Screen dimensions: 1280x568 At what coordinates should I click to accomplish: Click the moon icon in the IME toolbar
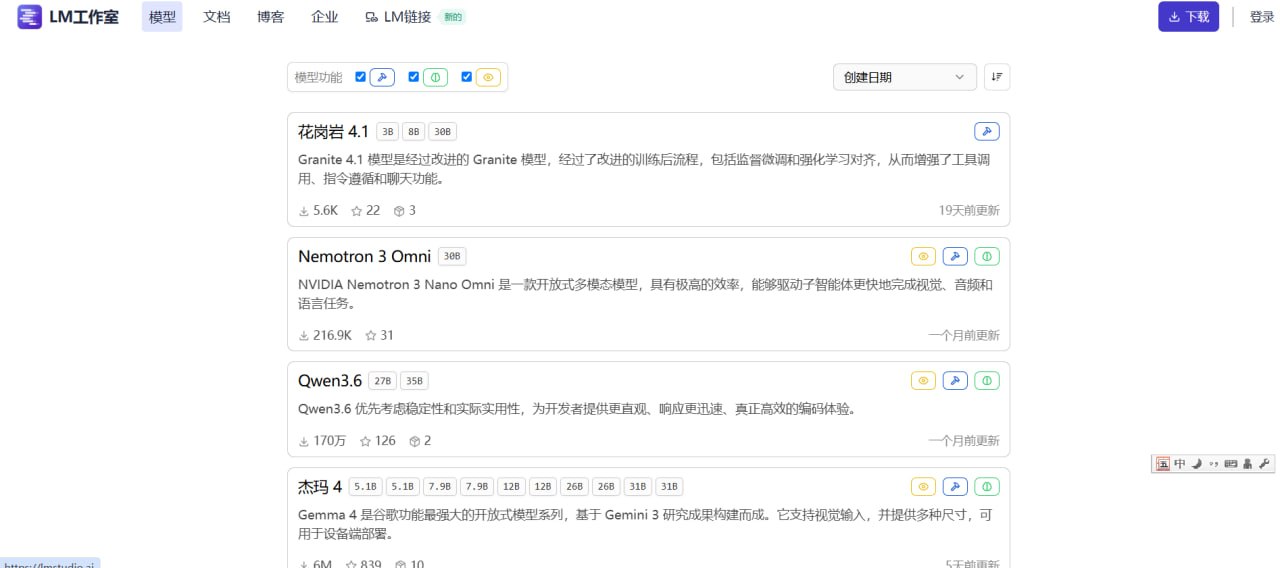click(x=1197, y=464)
